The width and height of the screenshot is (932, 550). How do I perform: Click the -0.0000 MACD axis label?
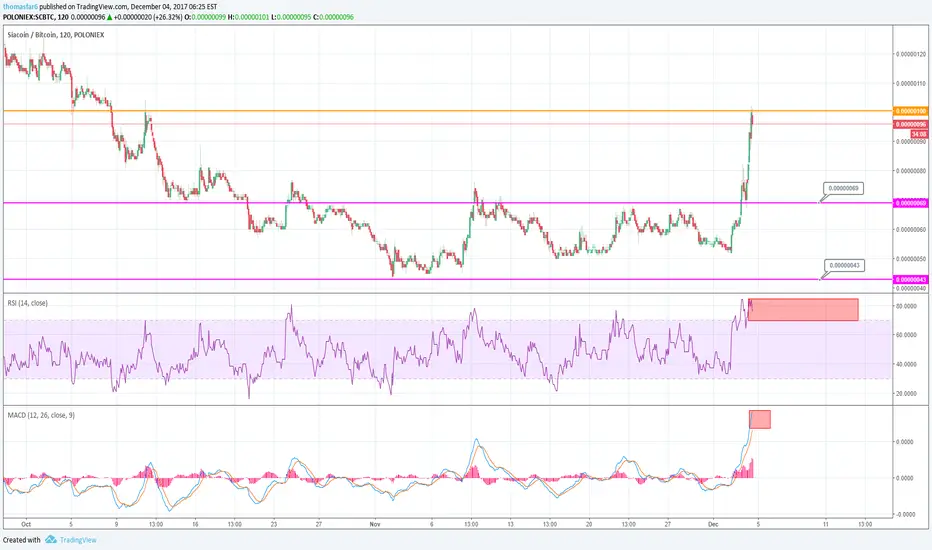coord(905,514)
